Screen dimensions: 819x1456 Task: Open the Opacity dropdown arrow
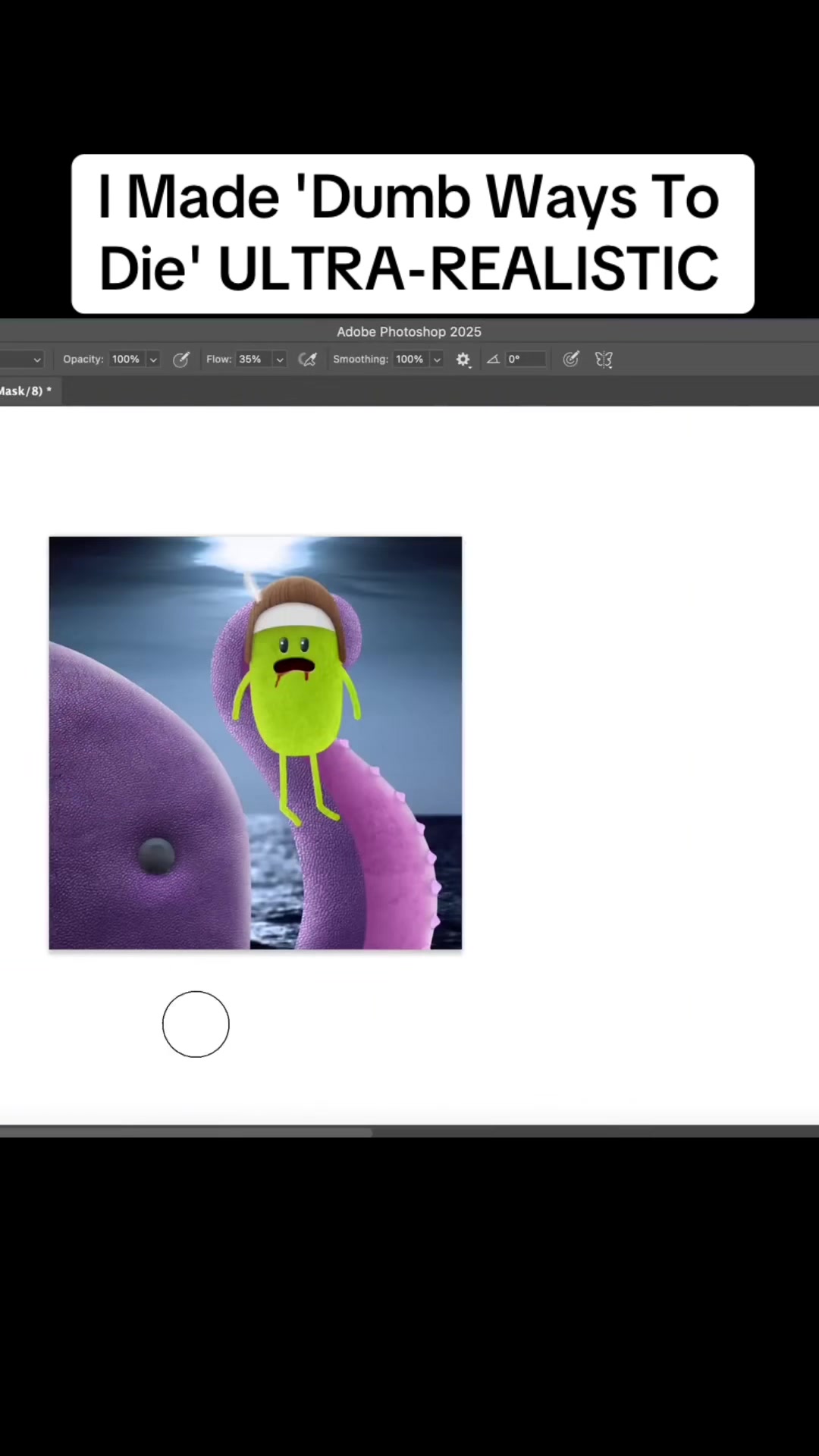point(153,359)
